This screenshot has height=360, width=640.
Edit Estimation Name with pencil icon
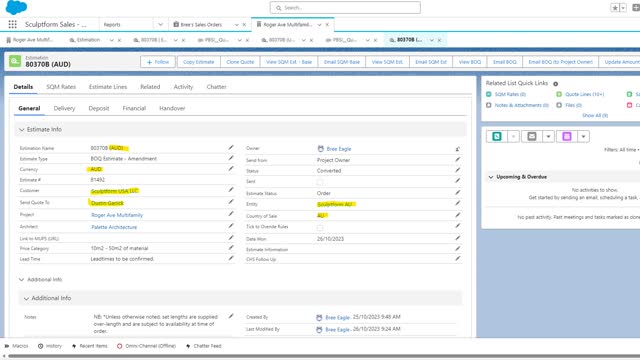(231, 147)
